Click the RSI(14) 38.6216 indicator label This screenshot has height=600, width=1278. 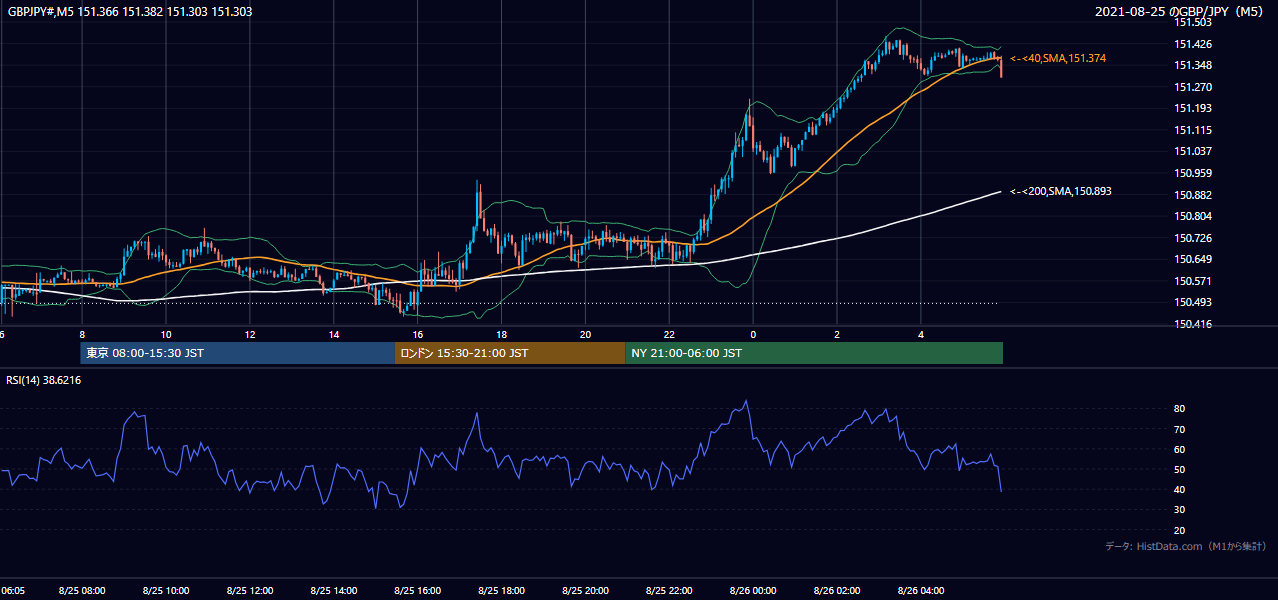[44, 380]
